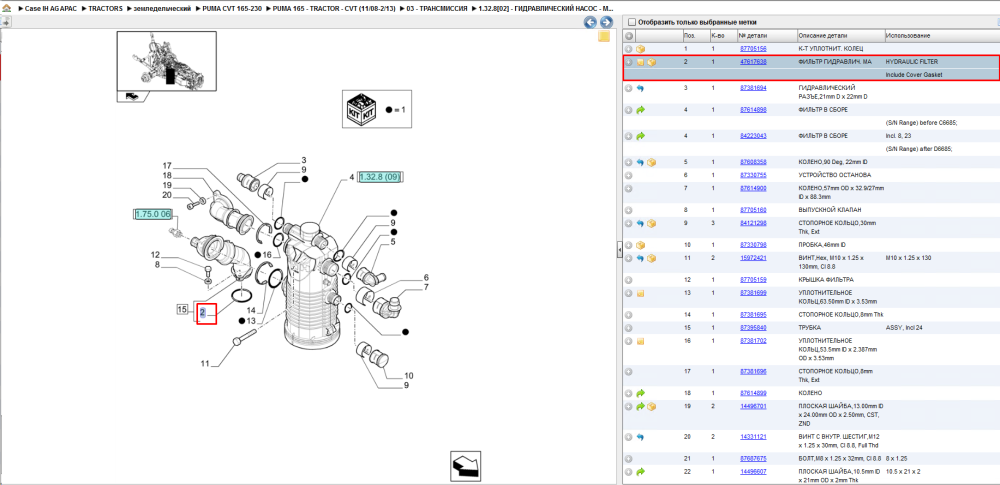Open '03 - ТРАНСМИССИЯ' breadcrumb
Screen dimensions: 1000x485
438,10
